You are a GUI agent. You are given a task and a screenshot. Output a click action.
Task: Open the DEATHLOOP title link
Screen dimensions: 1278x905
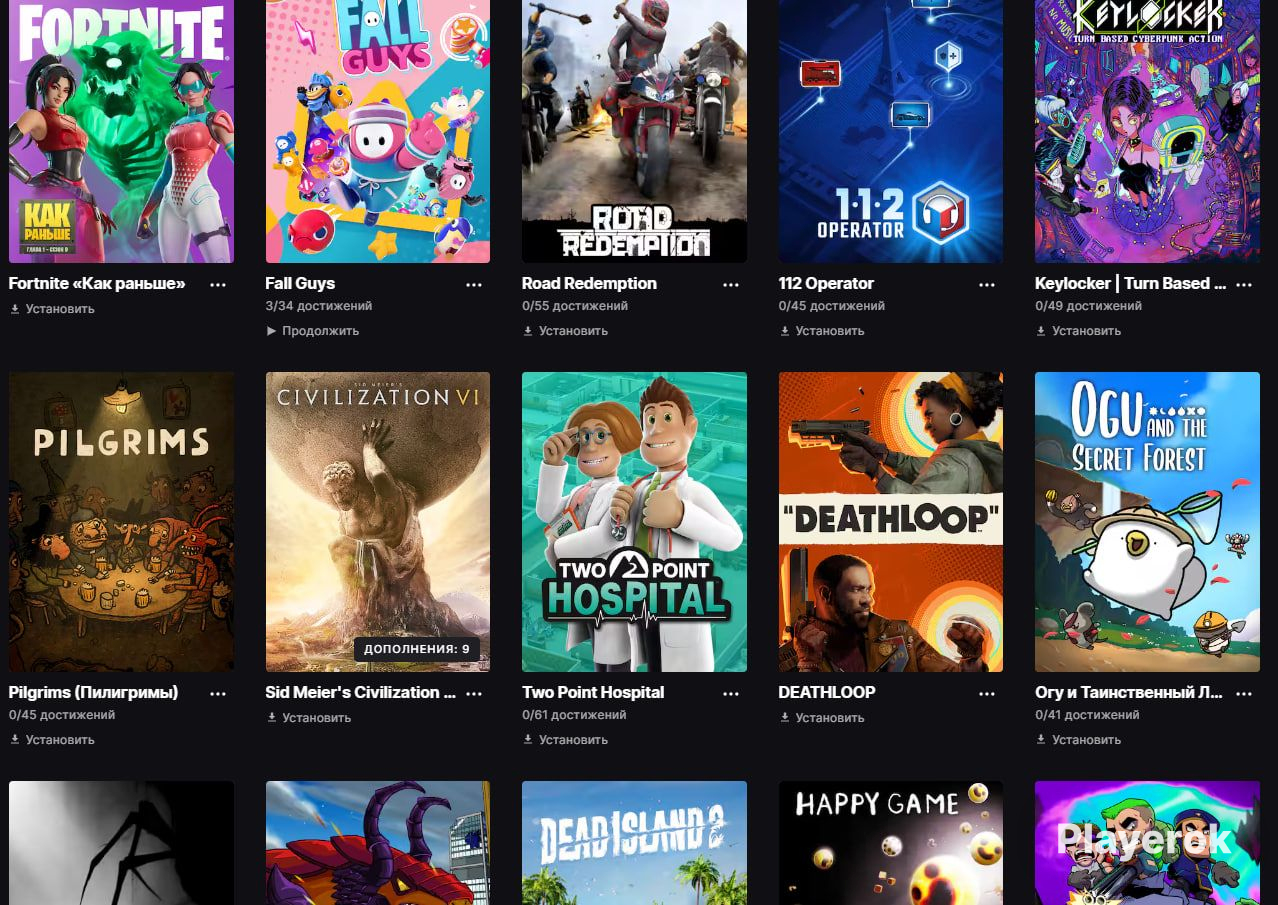tap(827, 693)
